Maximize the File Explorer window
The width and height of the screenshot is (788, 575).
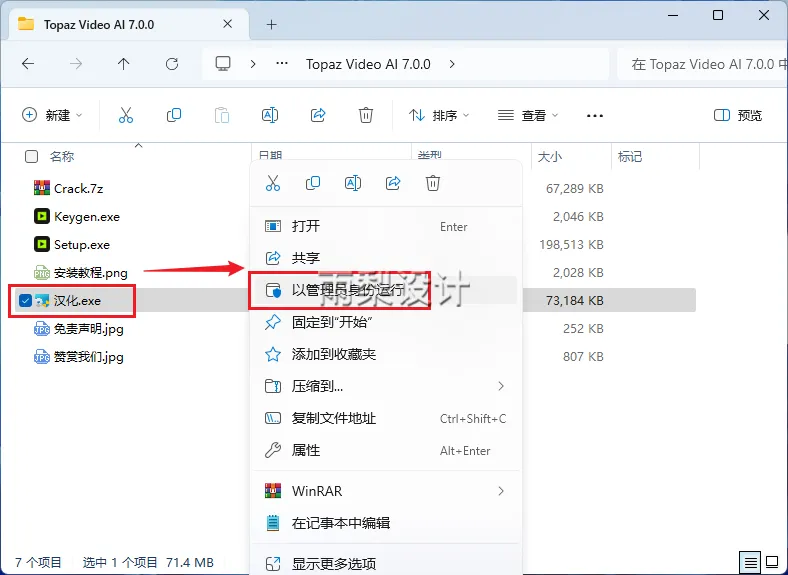(x=718, y=16)
